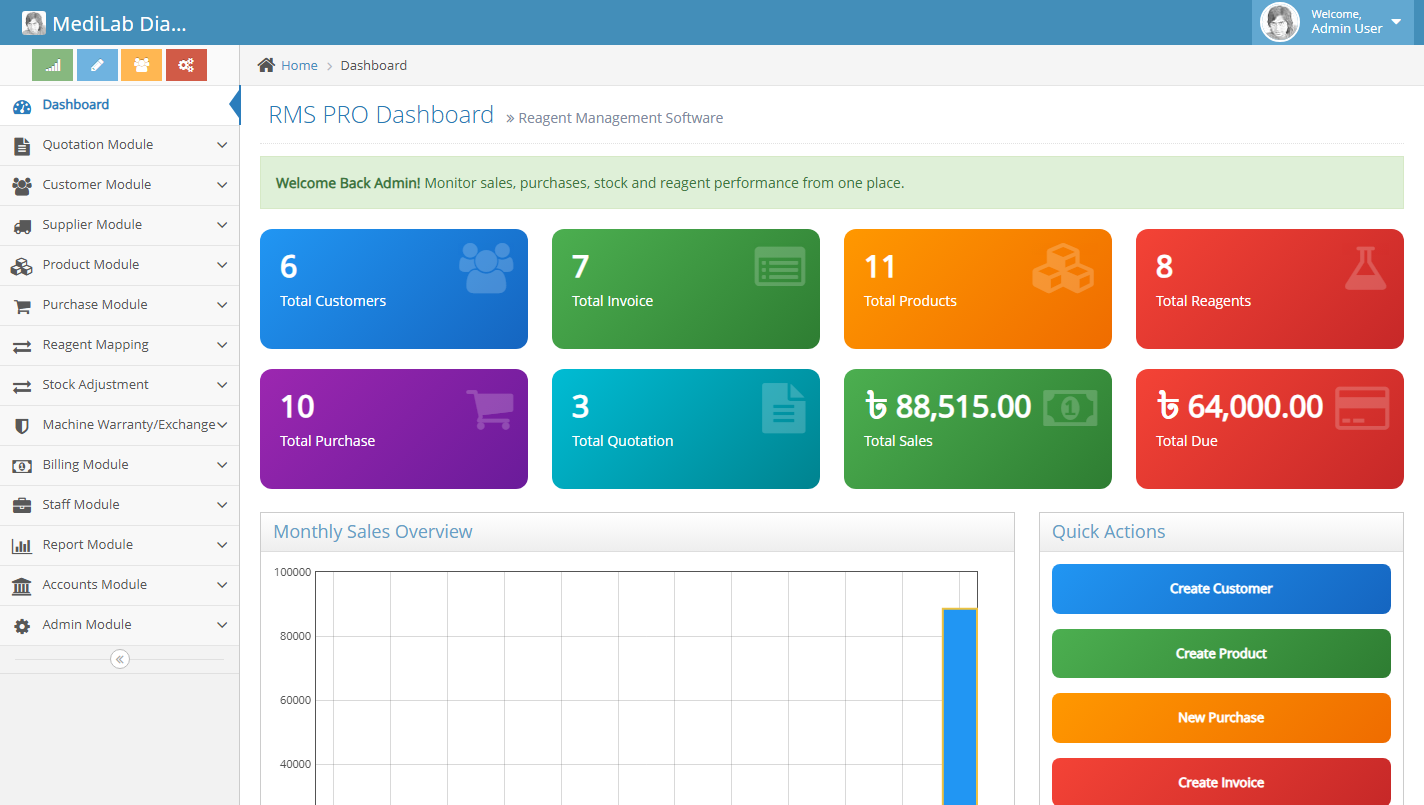Open the Admin User dropdown caret

click(x=1396, y=22)
